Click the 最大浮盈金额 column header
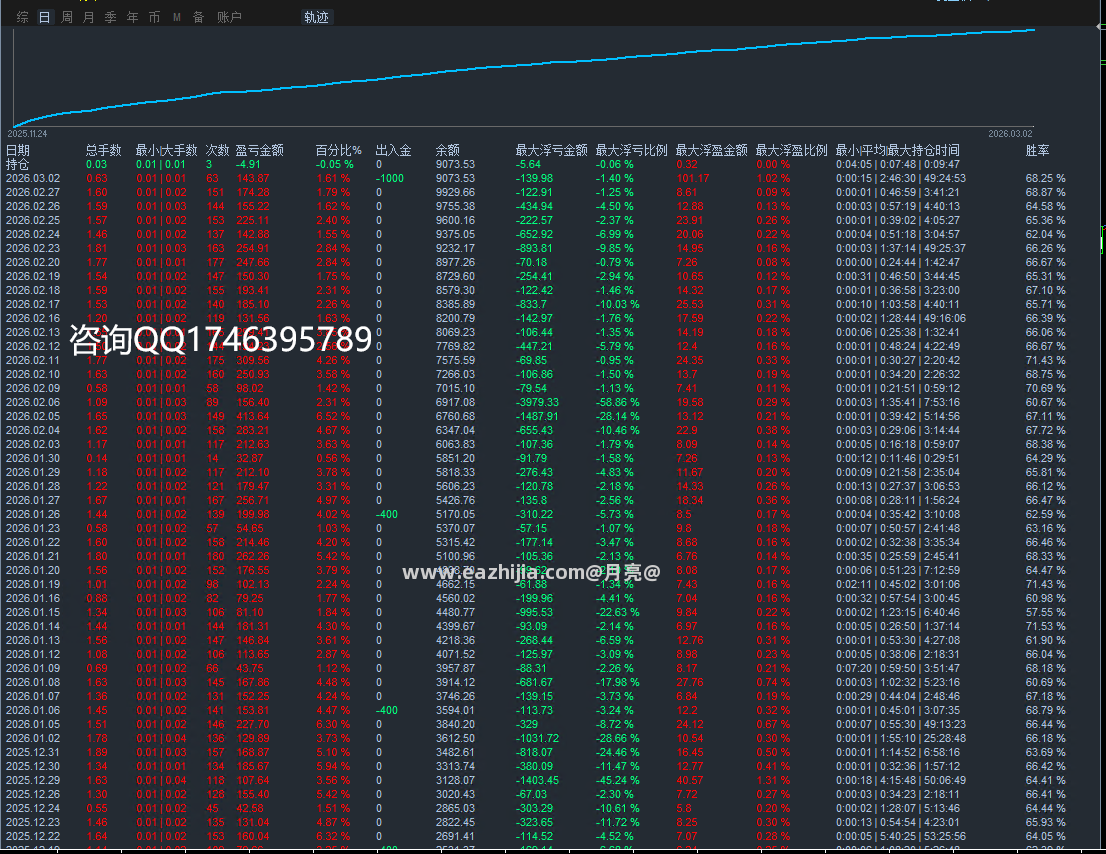 [x=712, y=150]
